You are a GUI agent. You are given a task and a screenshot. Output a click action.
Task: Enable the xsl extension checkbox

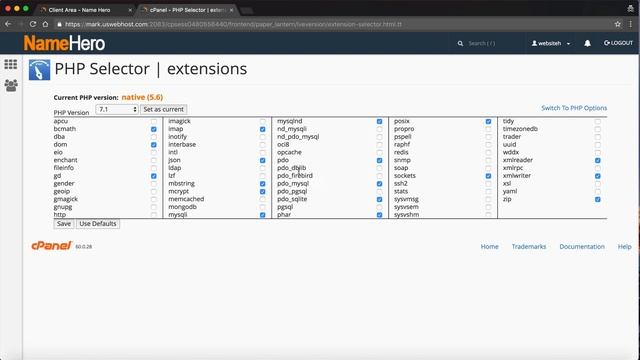click(x=598, y=184)
